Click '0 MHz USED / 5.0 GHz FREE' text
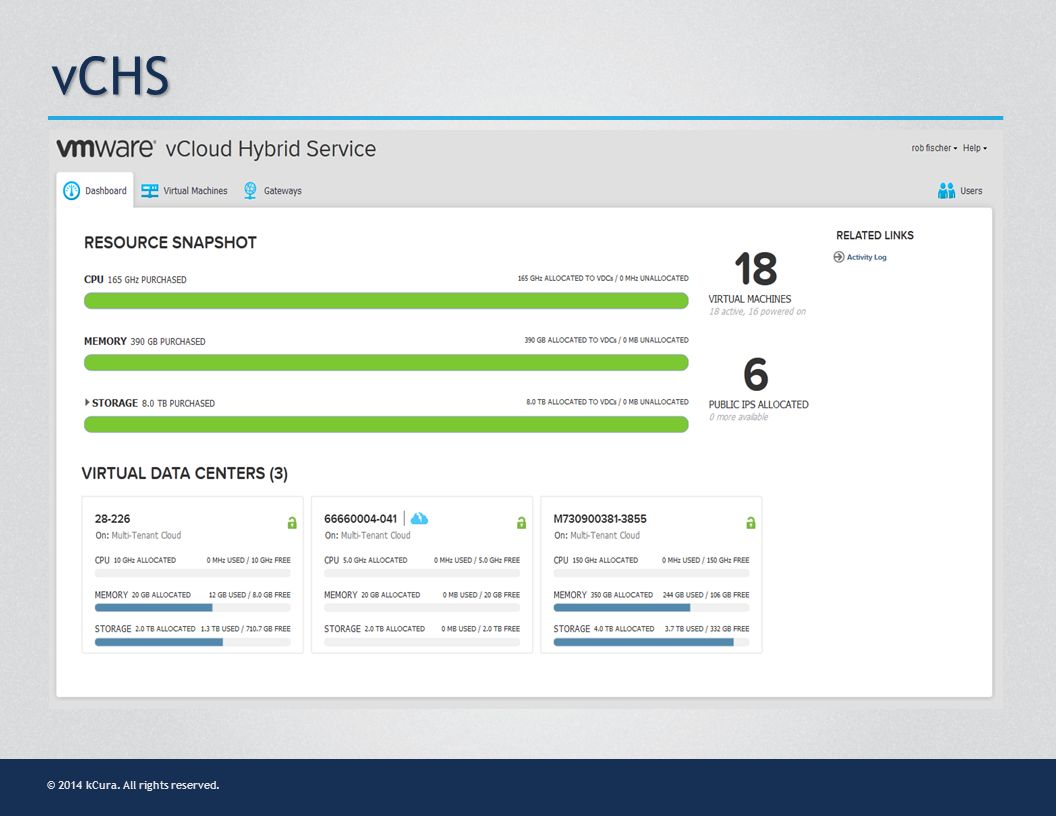Image resolution: width=1056 pixels, height=816 pixels. pos(477,560)
